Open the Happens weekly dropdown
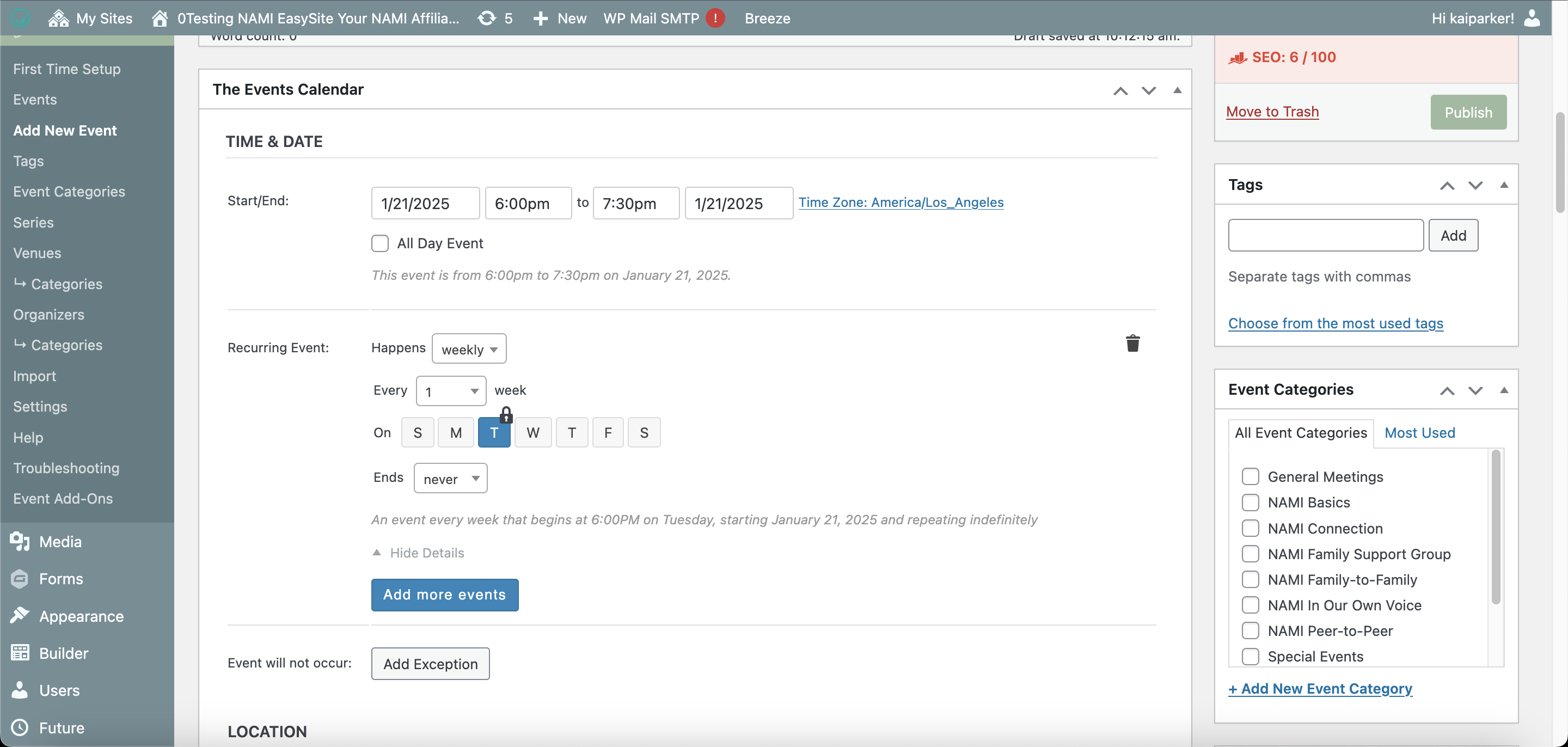The width and height of the screenshot is (1568, 747). click(469, 350)
